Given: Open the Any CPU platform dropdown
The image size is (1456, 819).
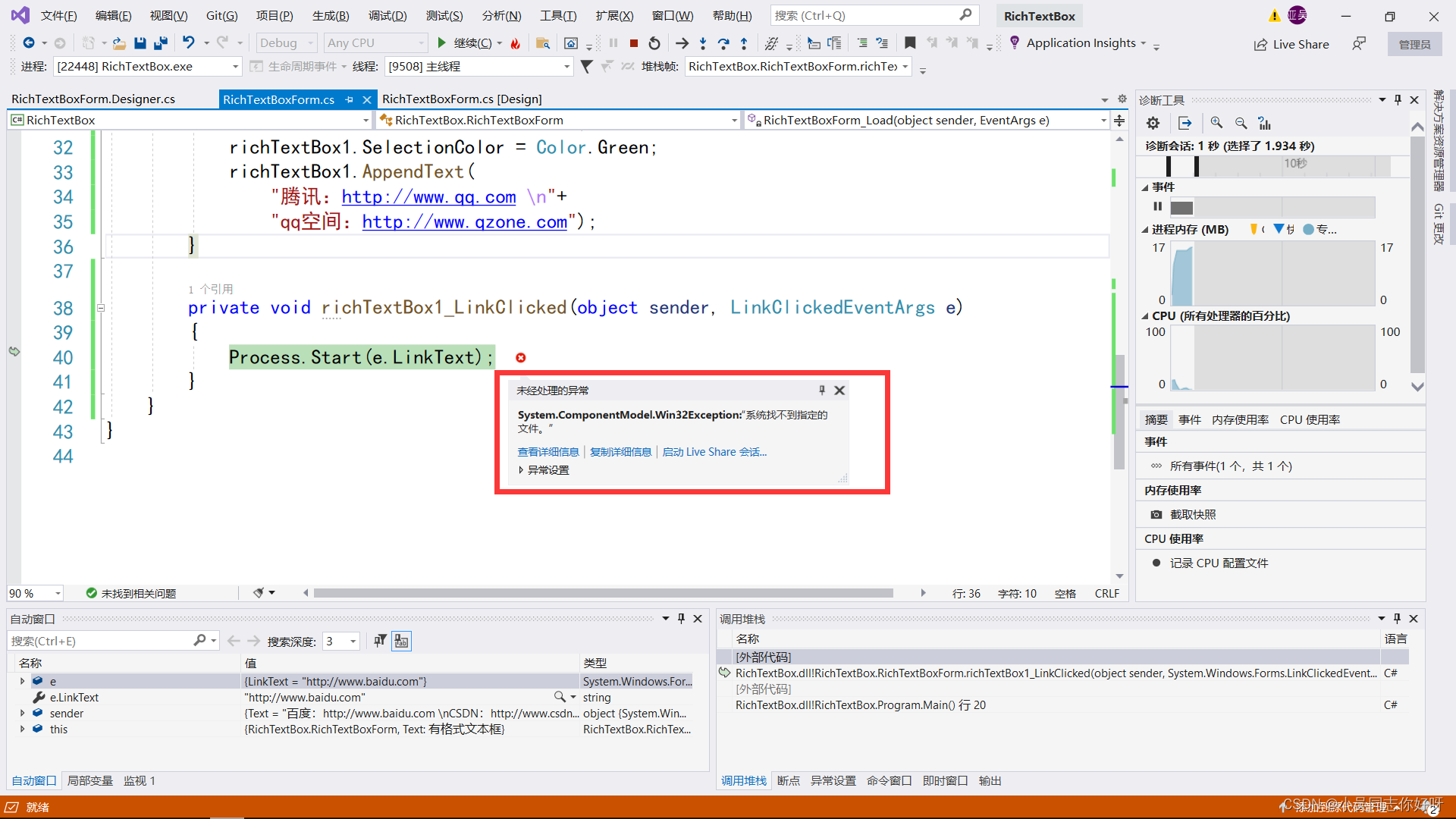Looking at the screenshot, I should click(x=422, y=42).
